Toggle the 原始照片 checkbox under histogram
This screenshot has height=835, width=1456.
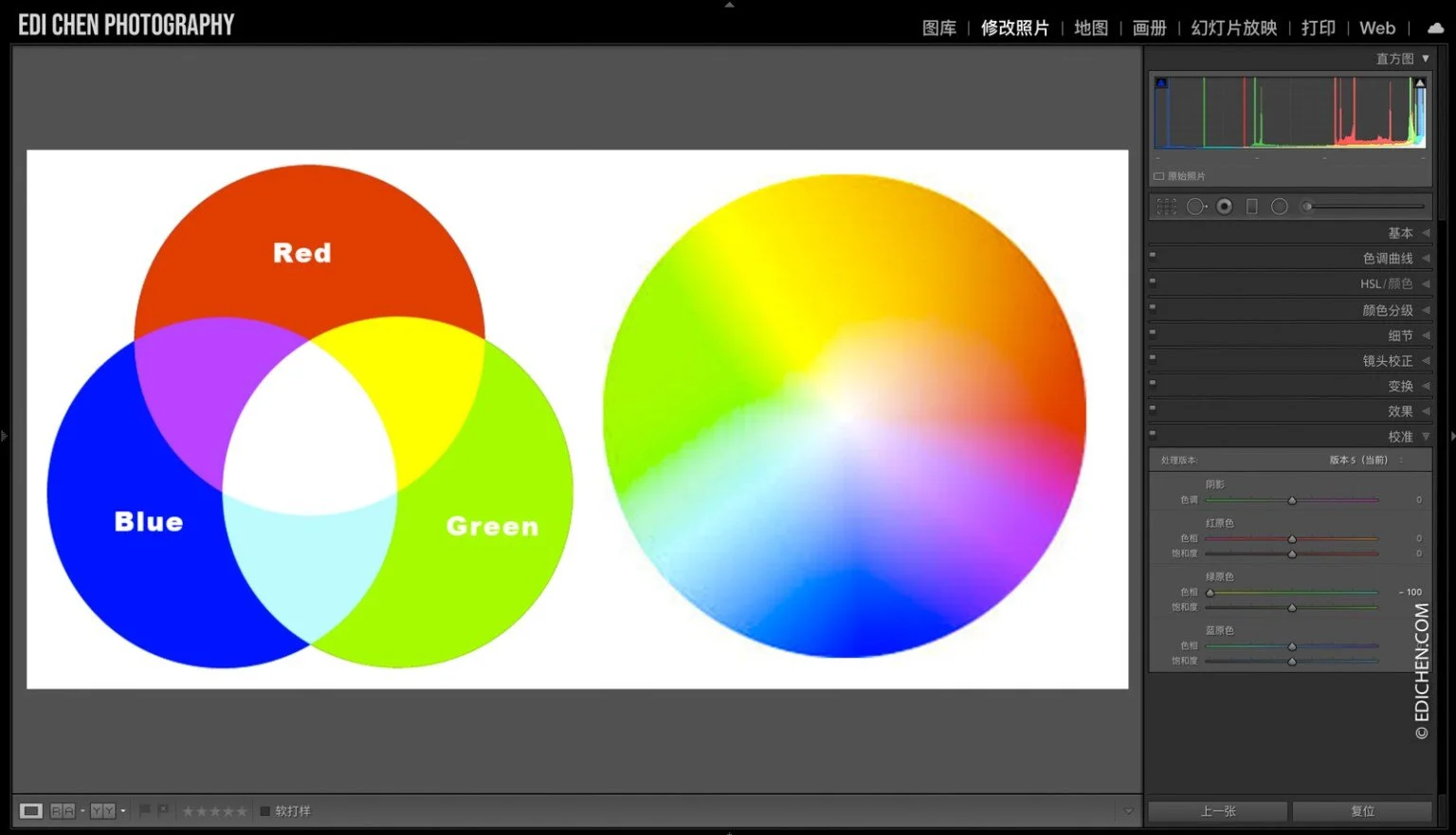pyautogui.click(x=1158, y=176)
